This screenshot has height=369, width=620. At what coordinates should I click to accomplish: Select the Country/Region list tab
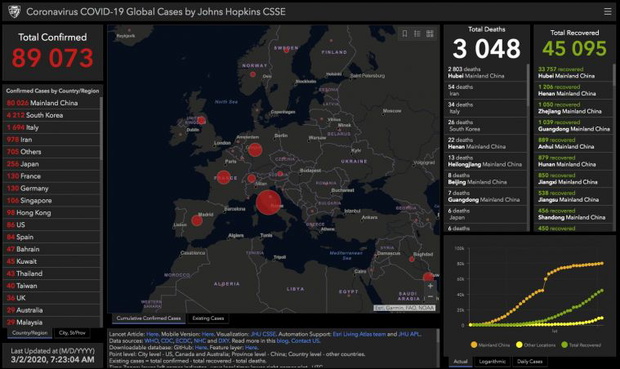pyautogui.click(x=30, y=333)
